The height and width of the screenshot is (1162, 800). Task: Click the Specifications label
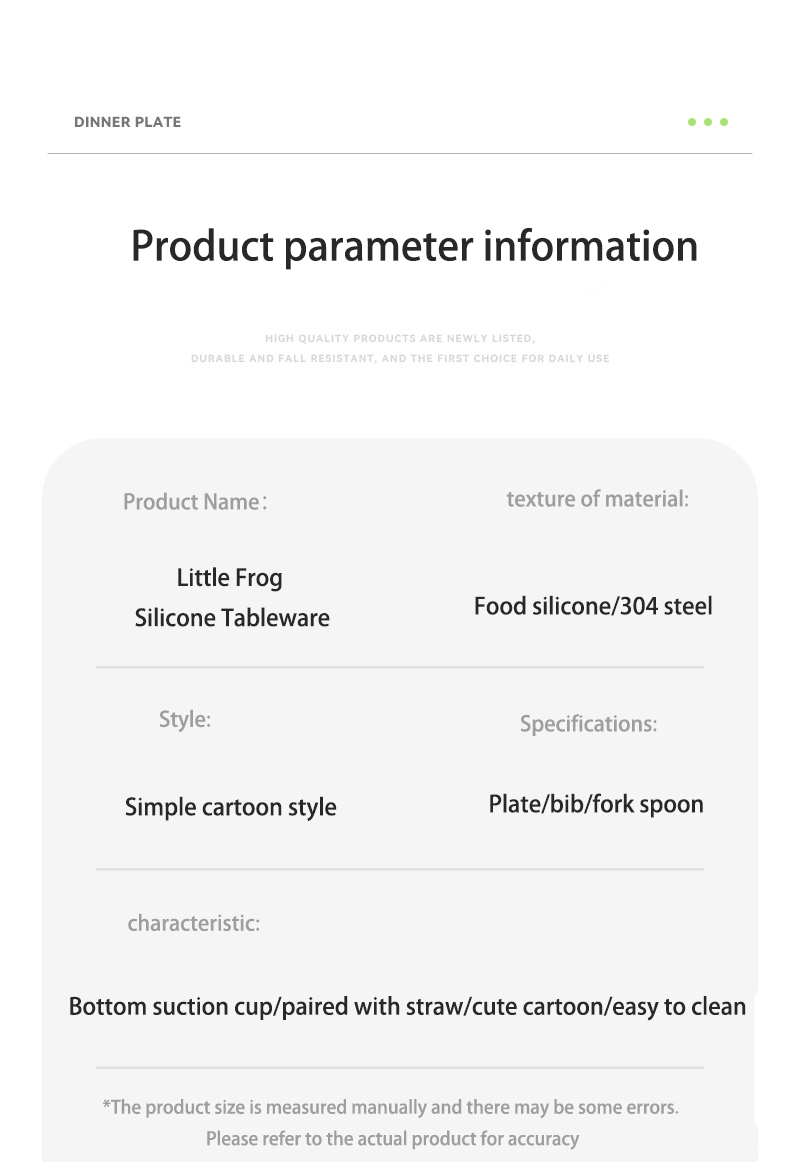[588, 724]
